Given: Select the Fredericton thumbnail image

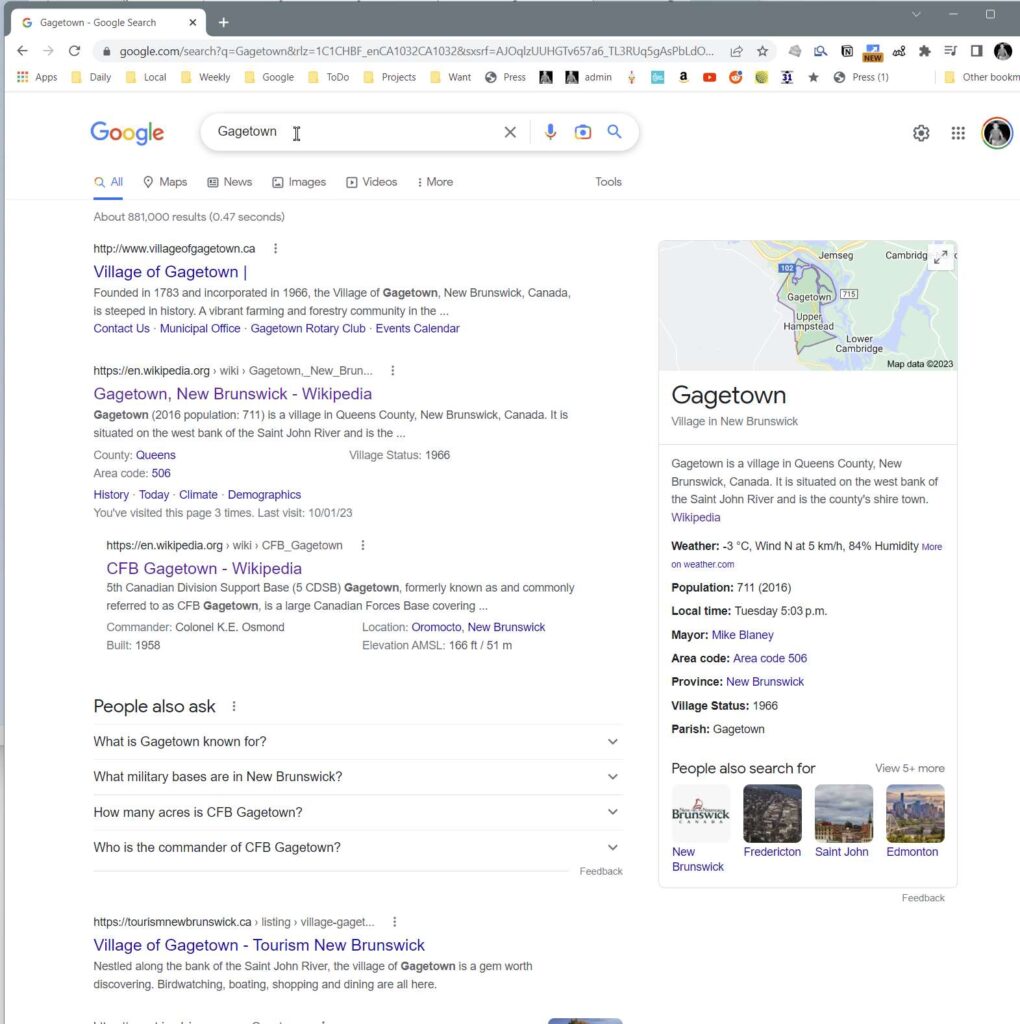Looking at the screenshot, I should (x=772, y=814).
